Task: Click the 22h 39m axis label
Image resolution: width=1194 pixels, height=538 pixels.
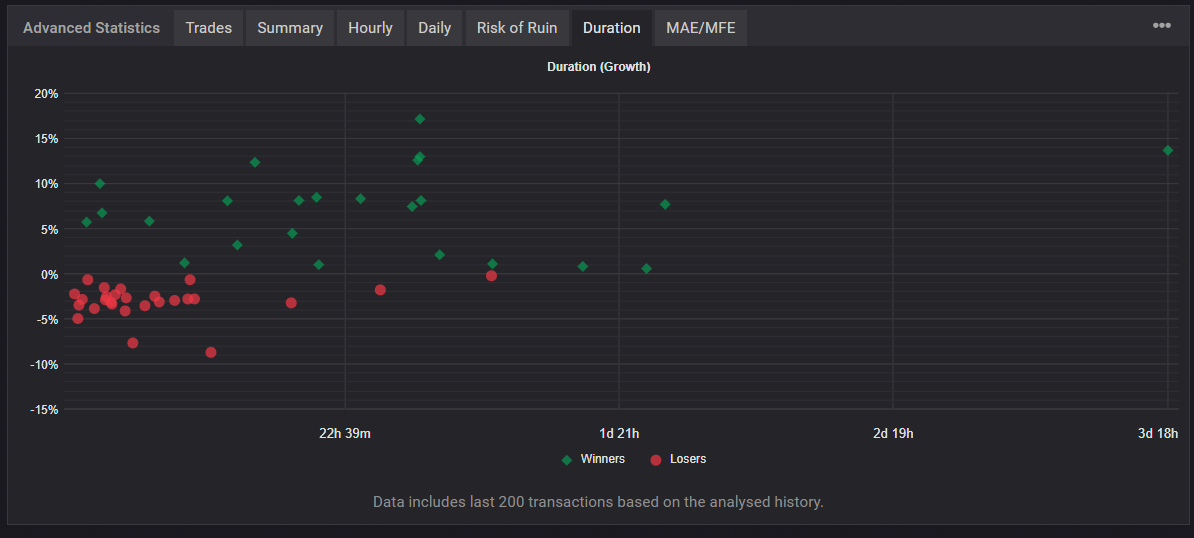Action: 345,434
